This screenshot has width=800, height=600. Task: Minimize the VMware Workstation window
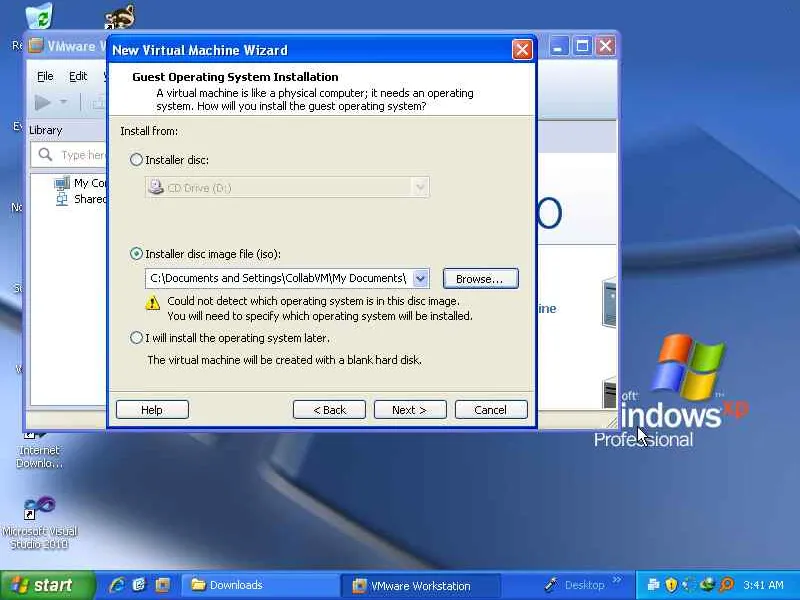(x=558, y=46)
